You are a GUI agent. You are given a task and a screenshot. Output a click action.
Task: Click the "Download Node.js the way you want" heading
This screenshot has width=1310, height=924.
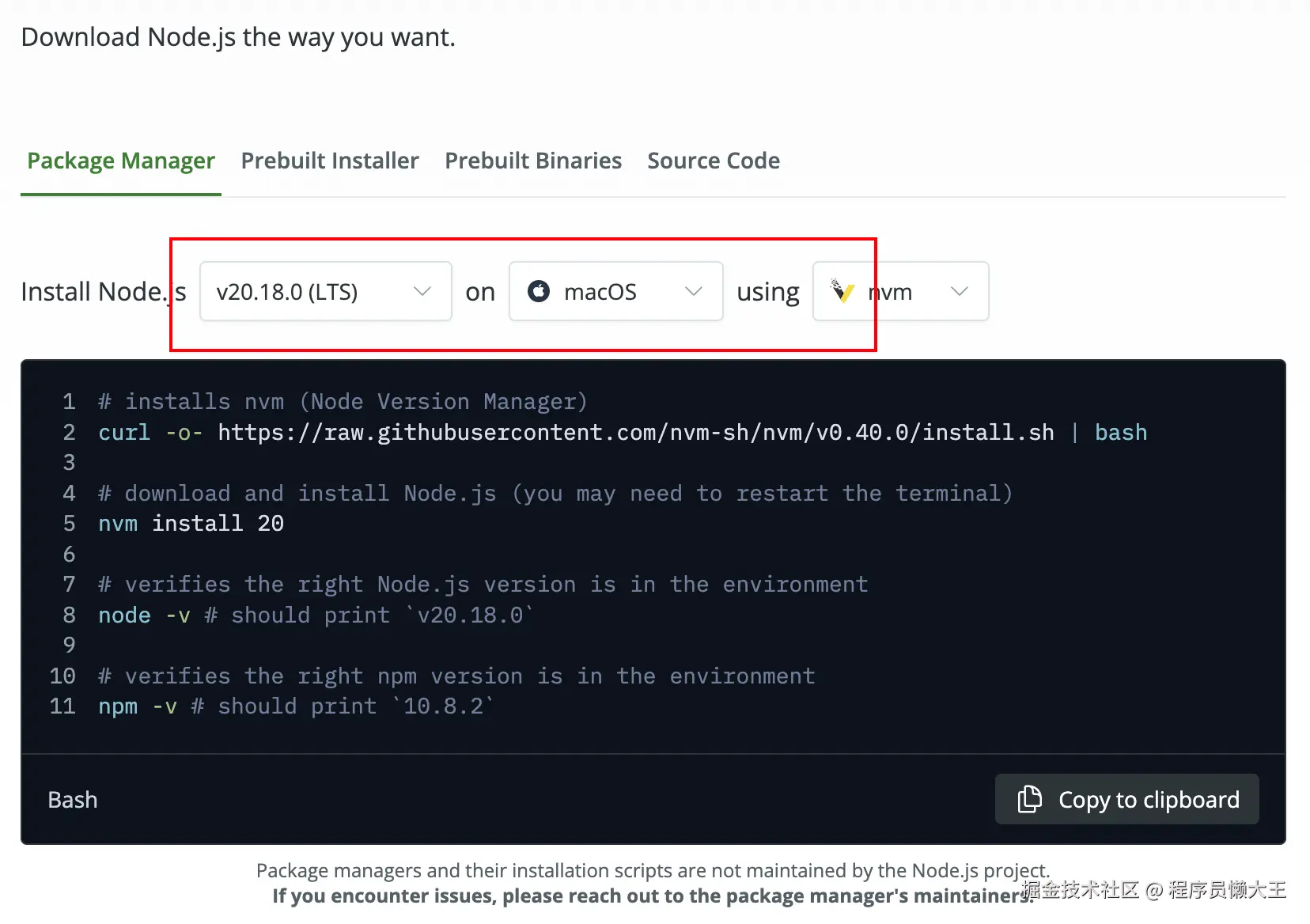(x=238, y=37)
